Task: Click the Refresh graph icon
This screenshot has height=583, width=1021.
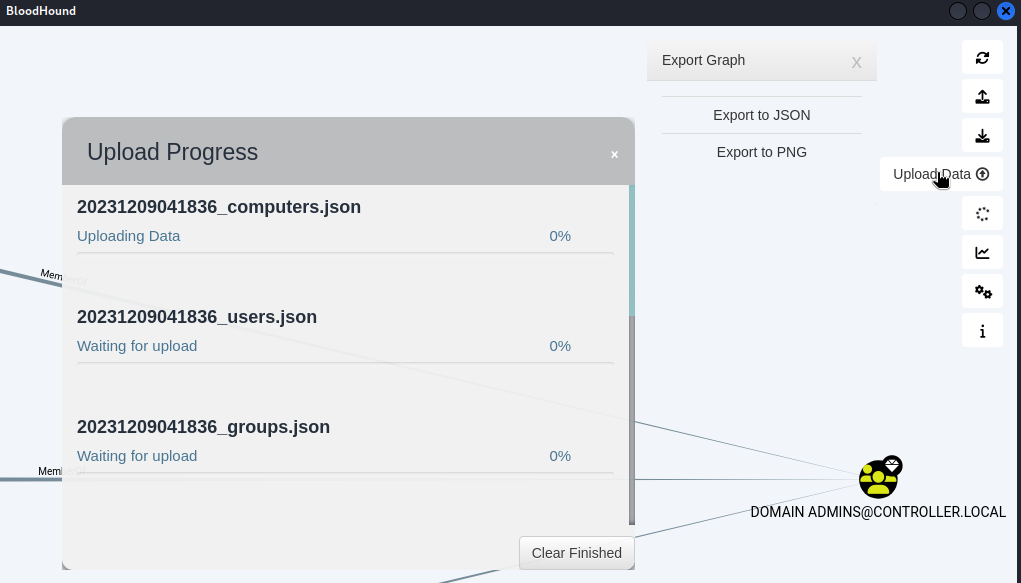Action: [982, 58]
